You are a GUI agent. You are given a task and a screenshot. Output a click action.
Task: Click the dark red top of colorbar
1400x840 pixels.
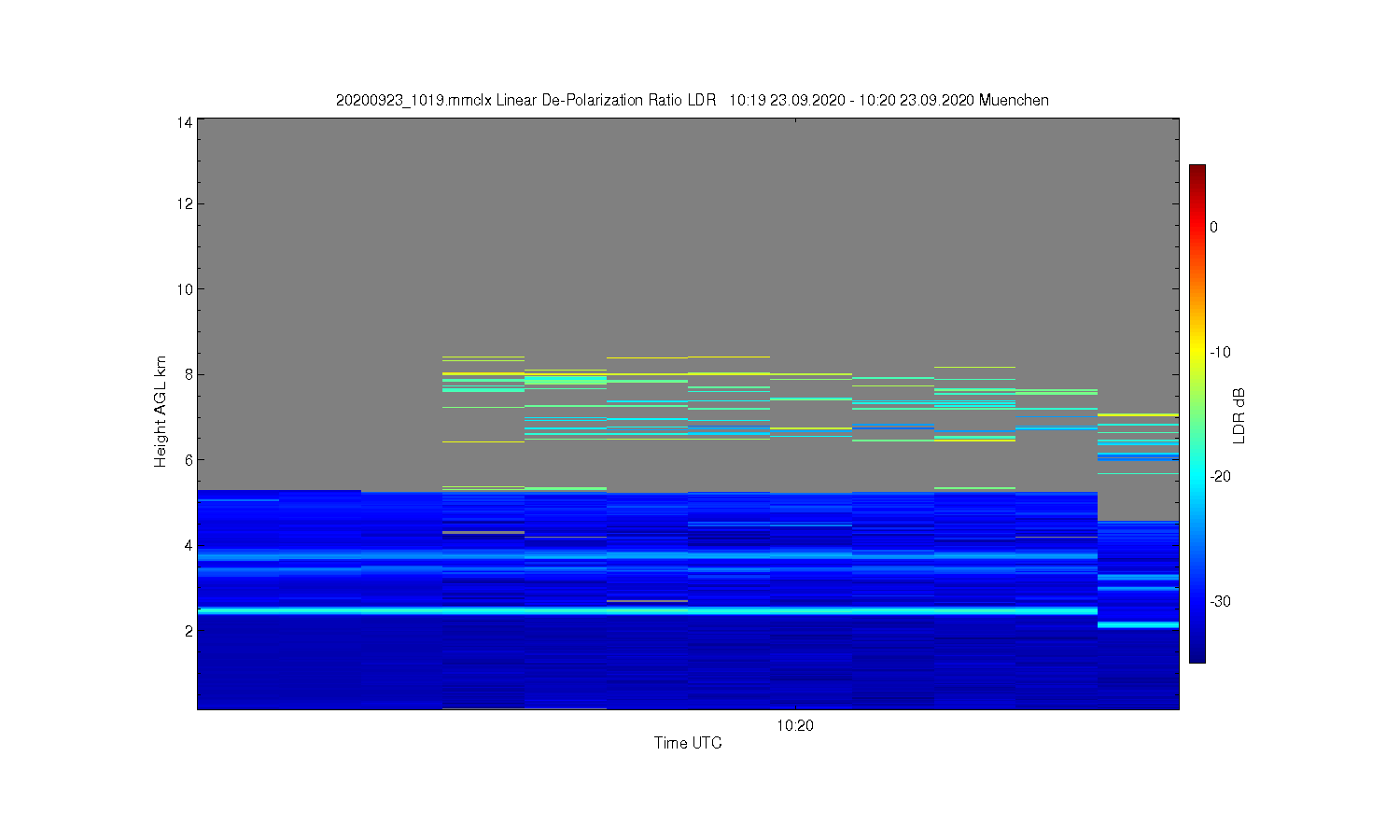pos(1197,171)
